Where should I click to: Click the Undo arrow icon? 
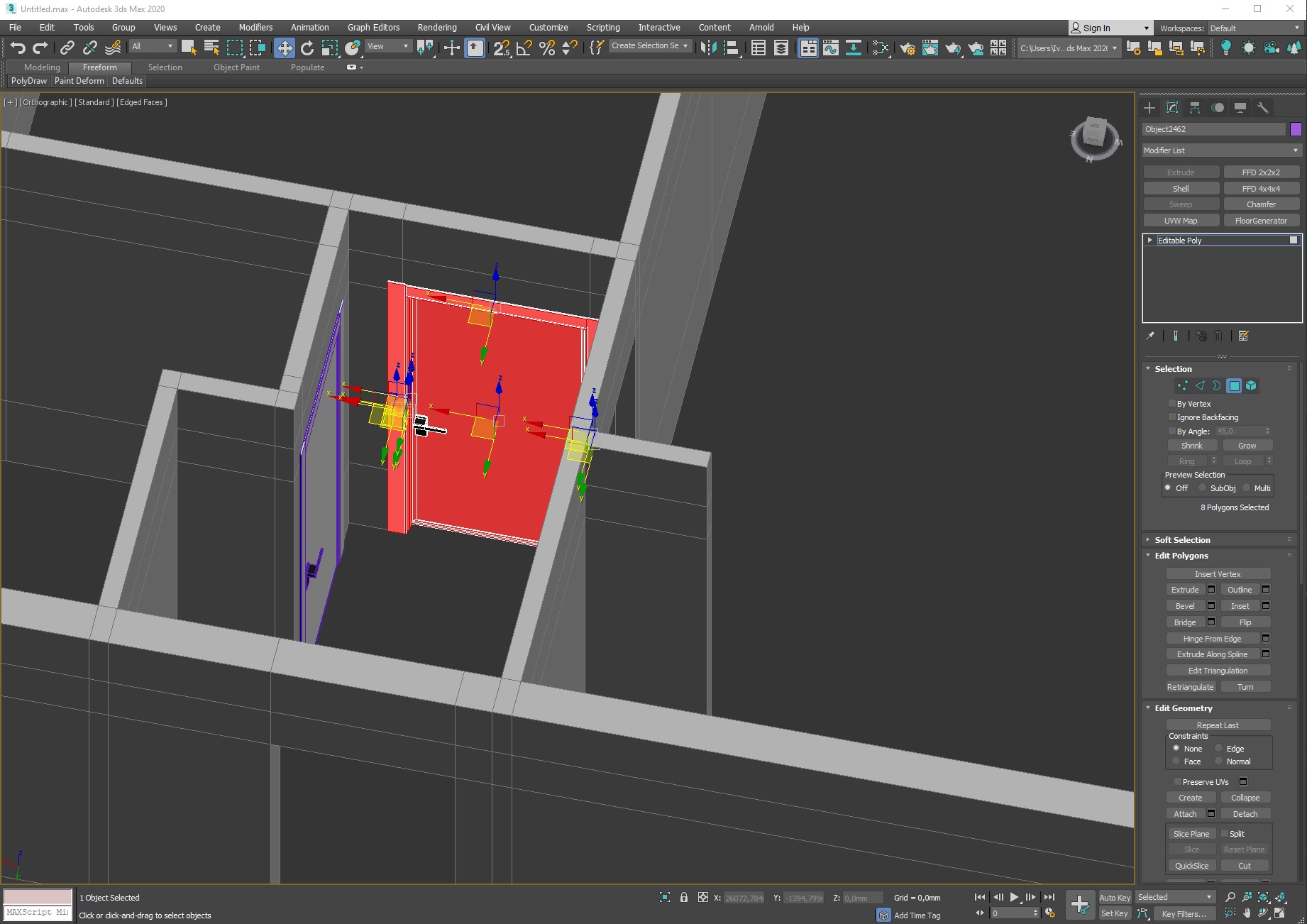tap(18, 48)
